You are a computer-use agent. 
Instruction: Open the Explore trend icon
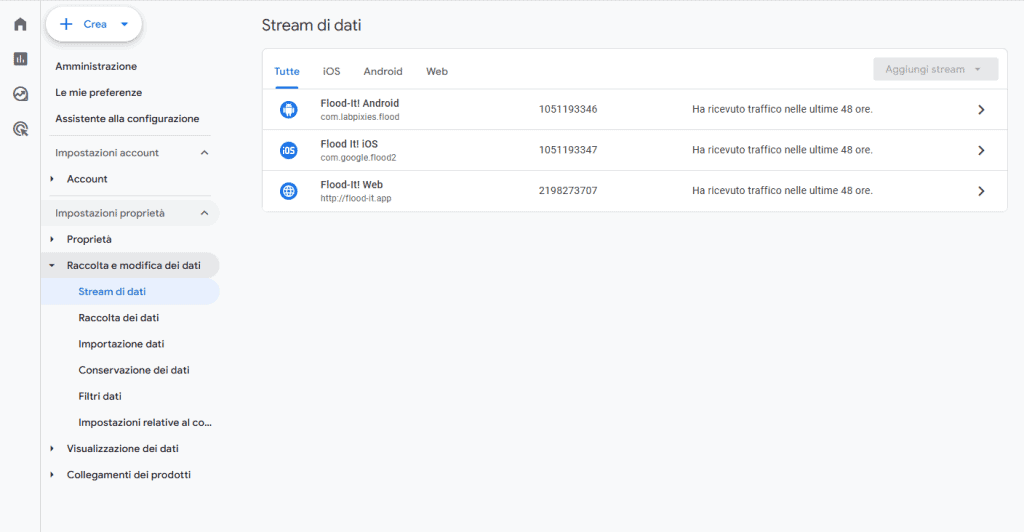tap(20, 94)
